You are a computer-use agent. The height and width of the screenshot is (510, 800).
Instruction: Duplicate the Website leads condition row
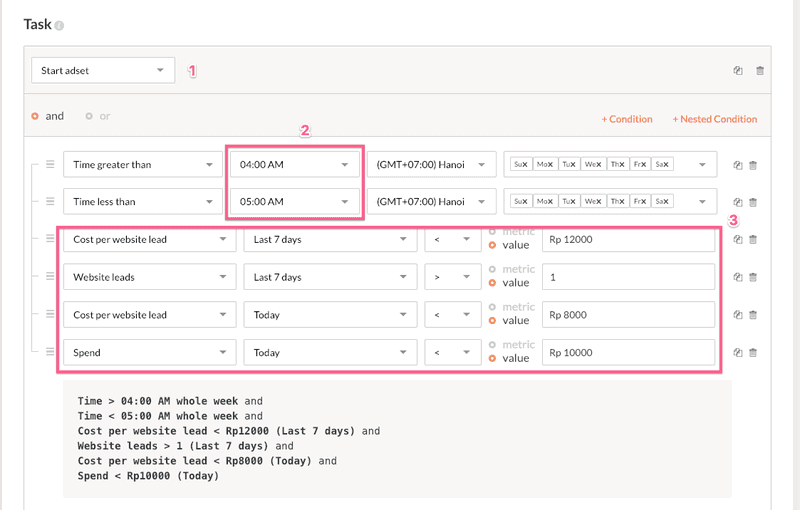(737, 277)
